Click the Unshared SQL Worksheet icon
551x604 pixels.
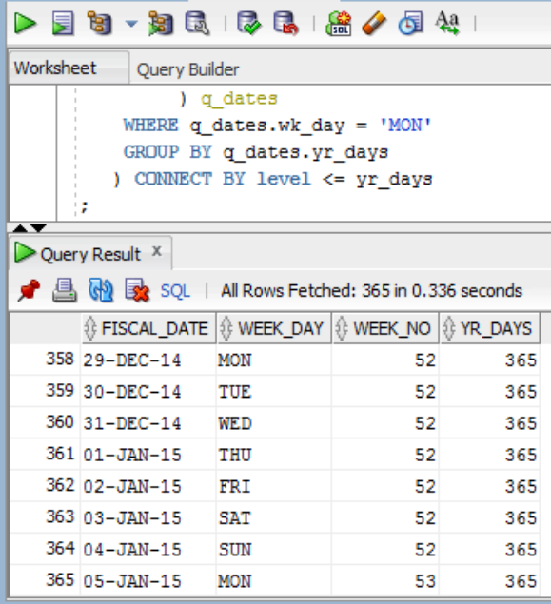338,23
